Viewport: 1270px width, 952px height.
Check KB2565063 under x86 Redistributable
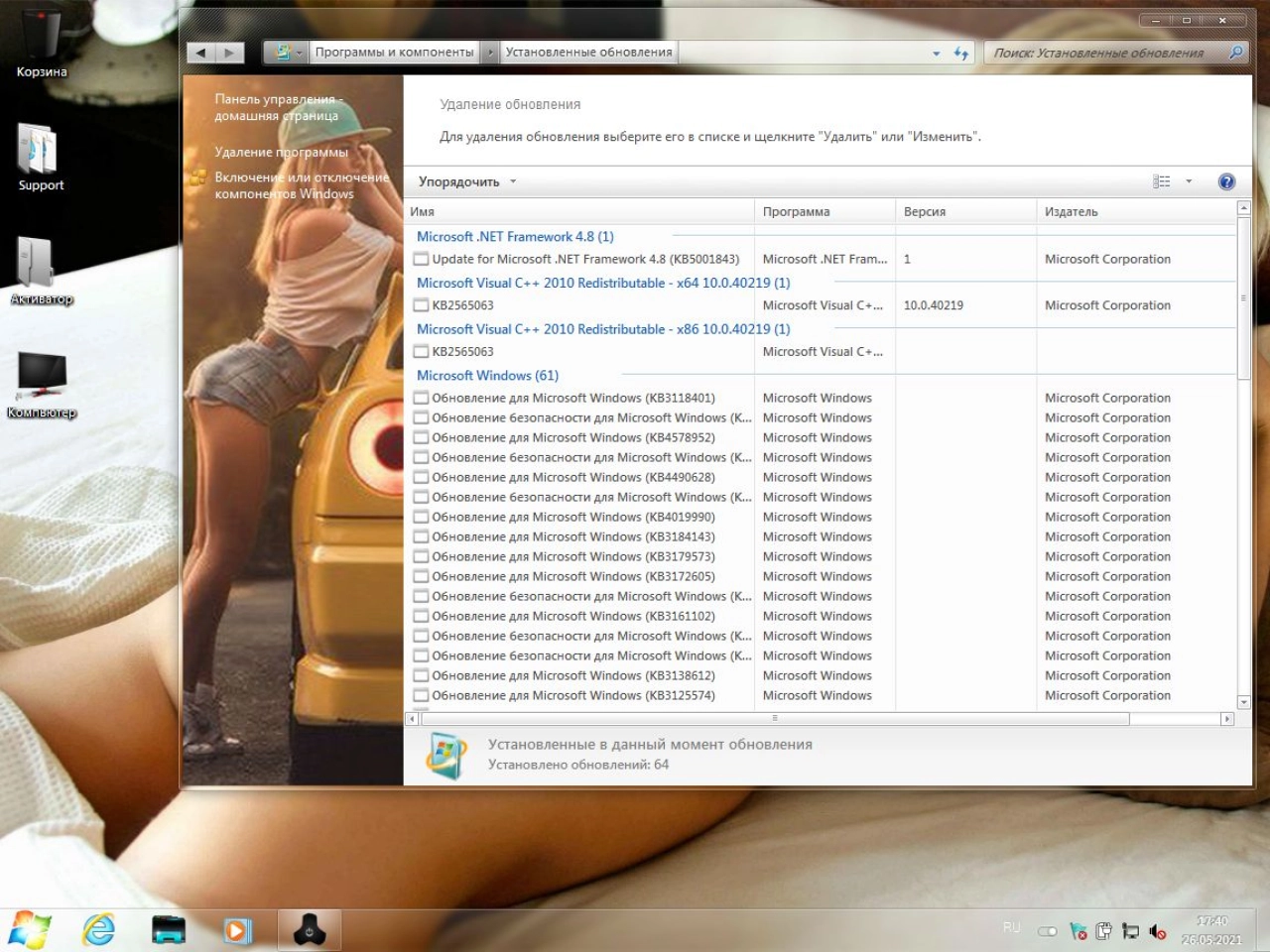click(x=421, y=352)
